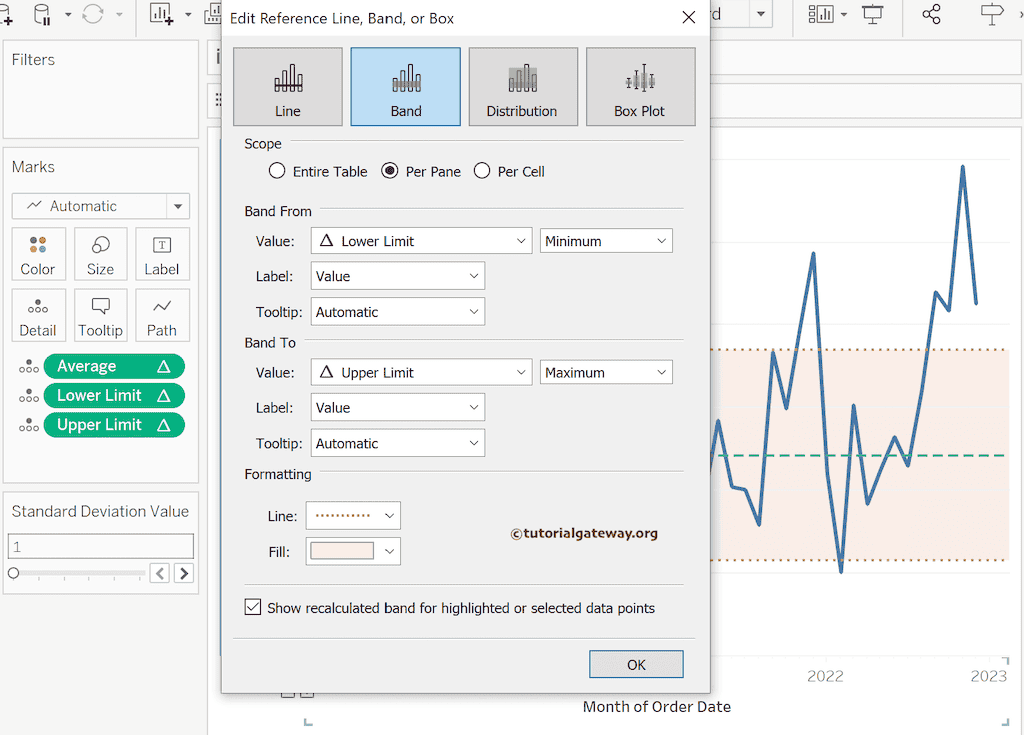This screenshot has height=735, width=1024.
Task: Switch to the Box Plot type
Action: [640, 87]
